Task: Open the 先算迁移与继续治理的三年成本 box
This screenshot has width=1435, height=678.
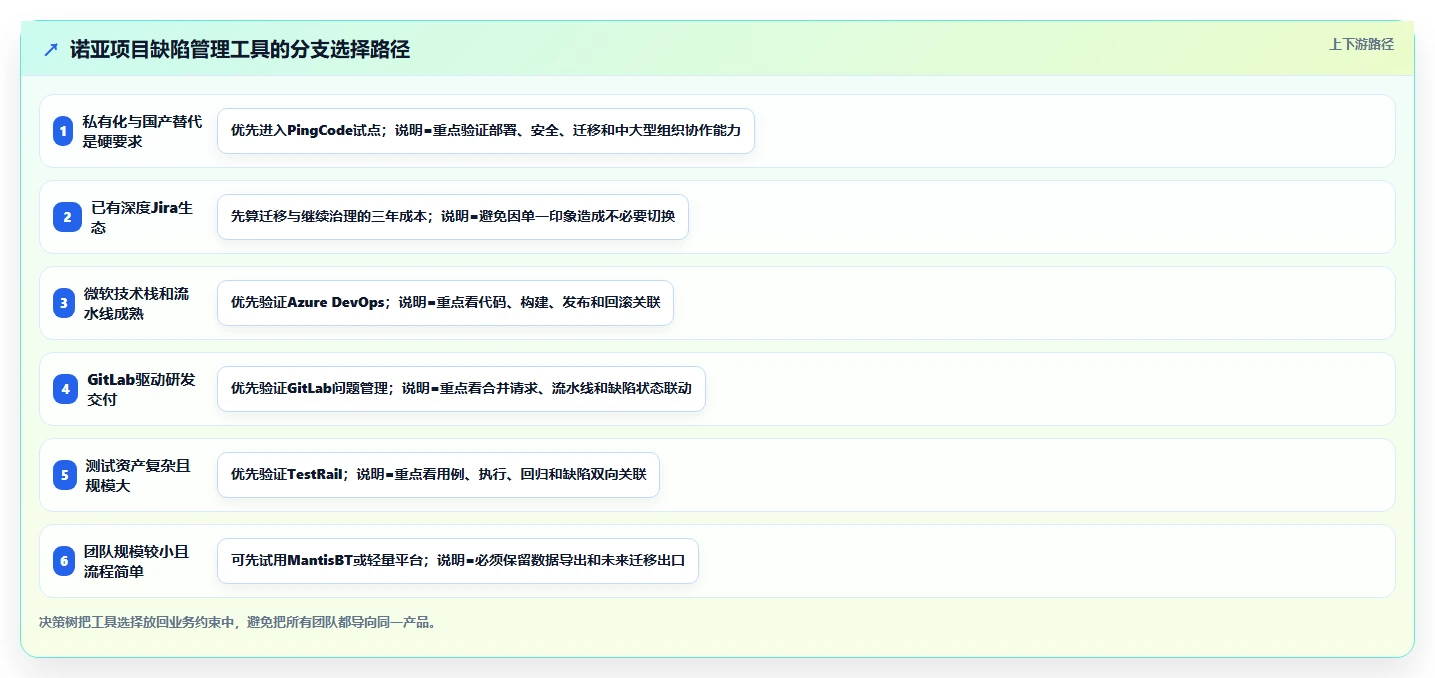Action: click(x=453, y=217)
